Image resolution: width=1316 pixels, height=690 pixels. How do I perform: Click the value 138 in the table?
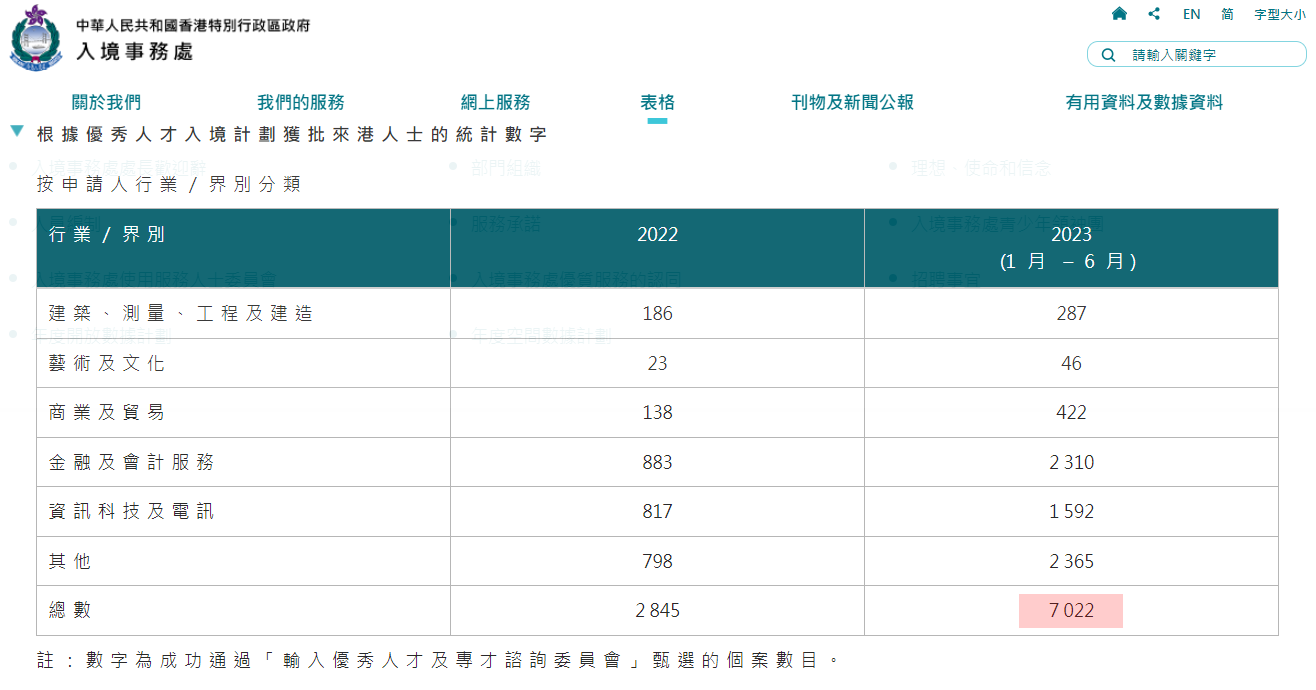[657, 412]
